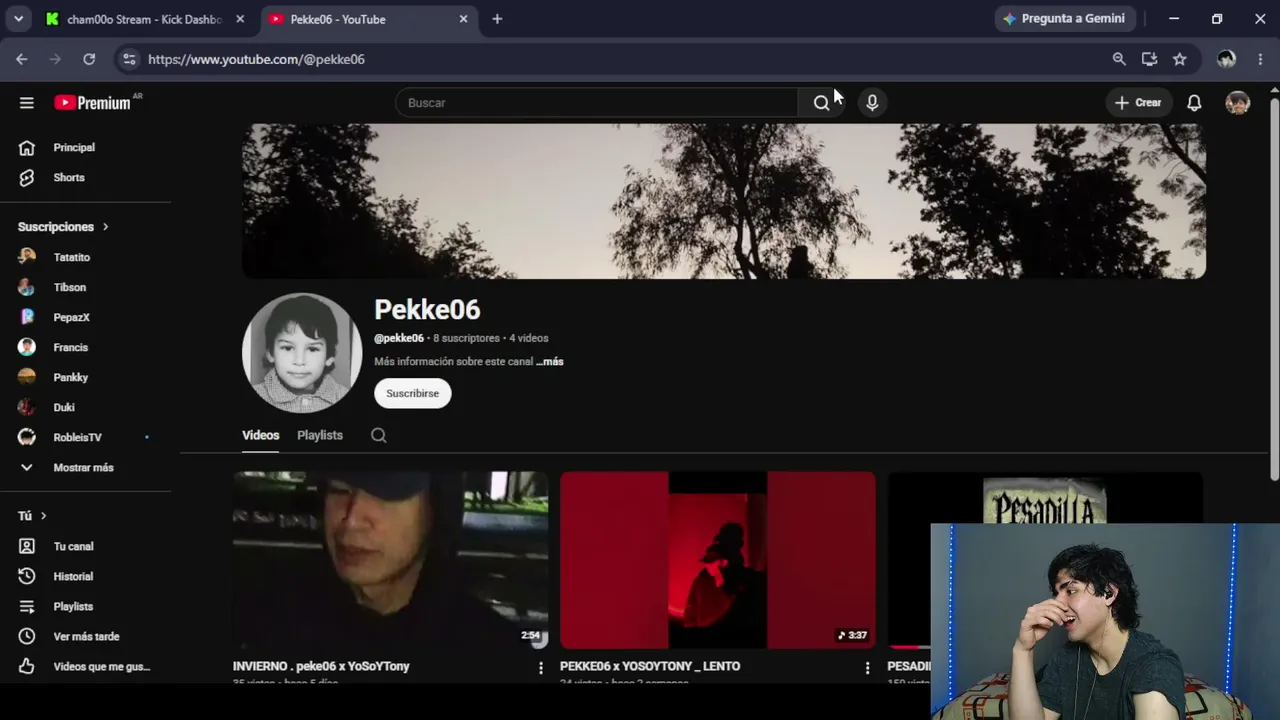The image size is (1280, 720).
Task: Expand the Tú section chevron
Action: click(x=43, y=516)
